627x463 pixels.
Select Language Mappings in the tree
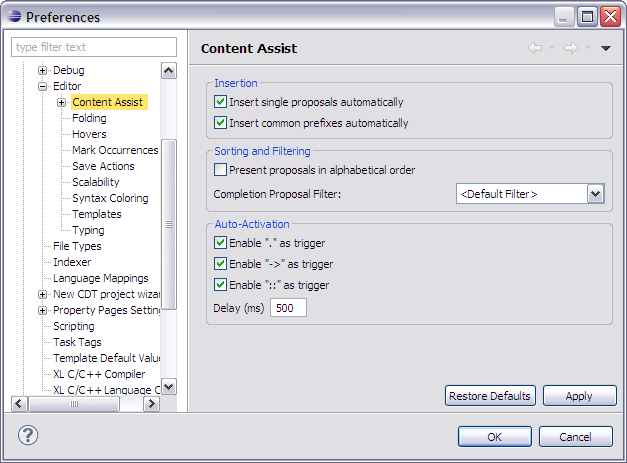[x=101, y=278]
